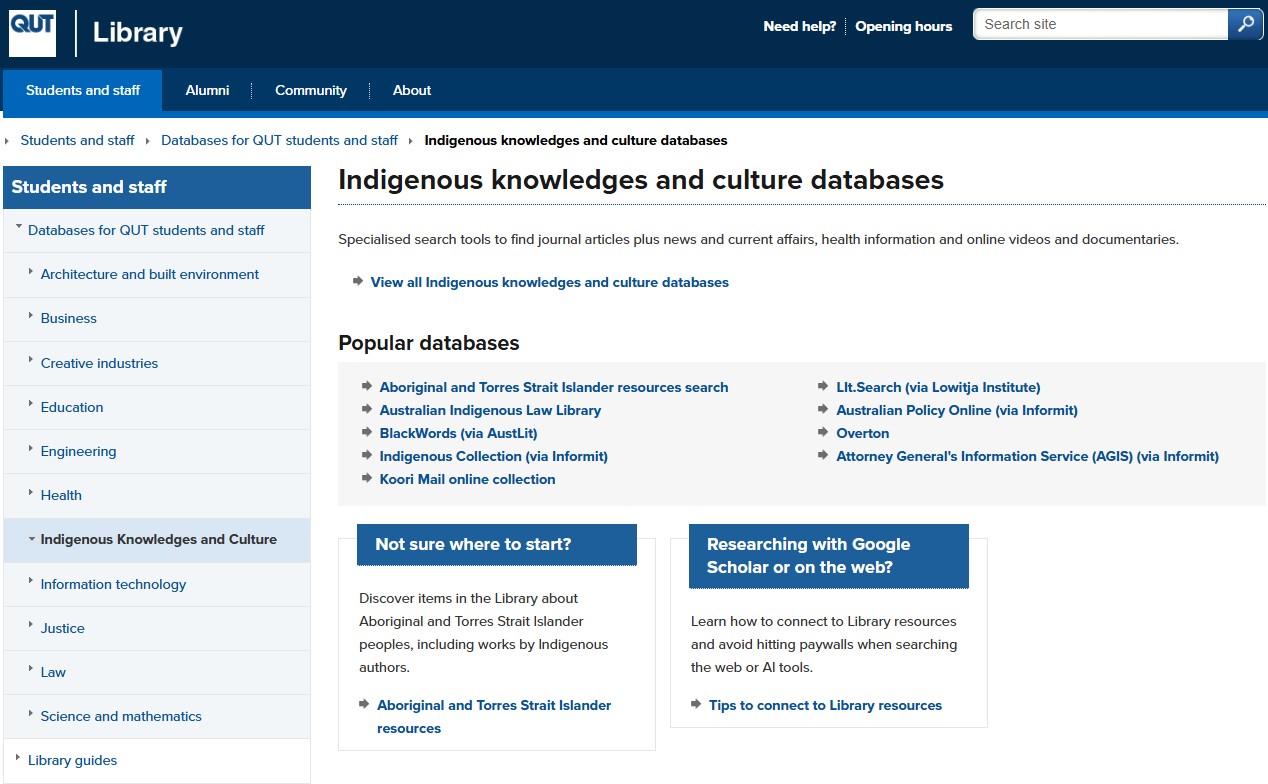Select the About tab
Screen dimensions: 1268x784
[412, 90]
